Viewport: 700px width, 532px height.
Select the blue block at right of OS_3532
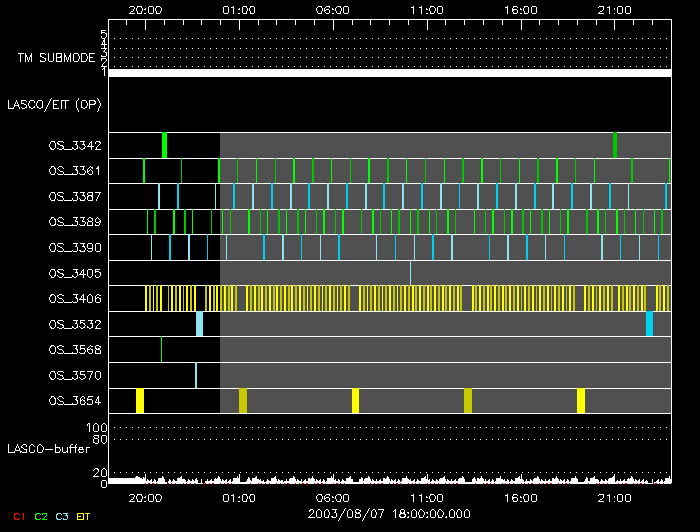tap(649, 324)
